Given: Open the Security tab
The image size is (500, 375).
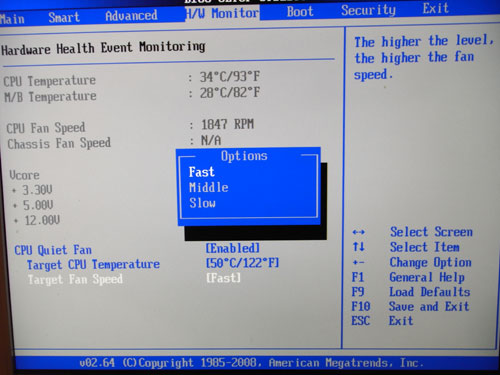Looking at the screenshot, I should click(x=368, y=10).
